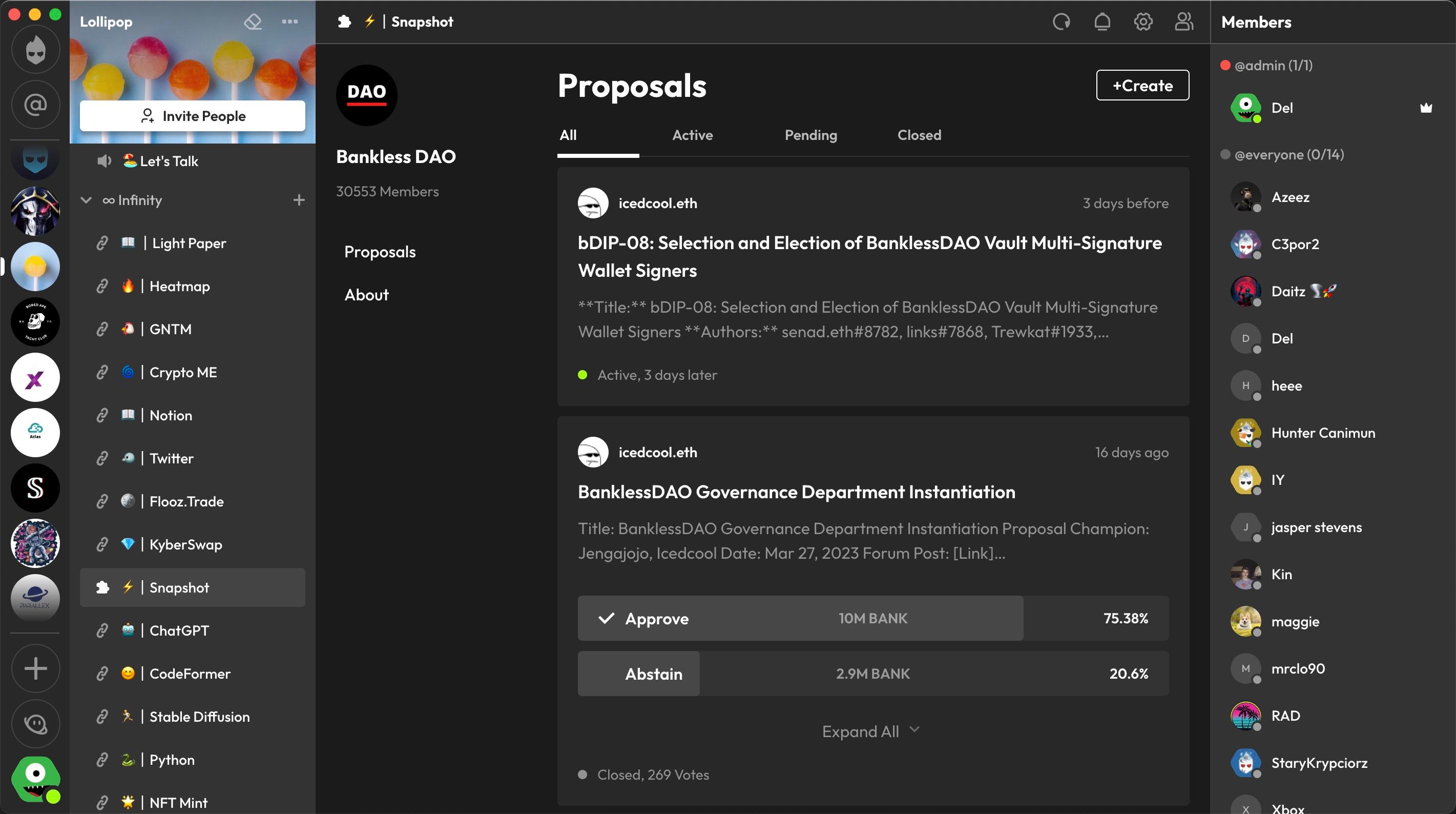Open the explore chat bubble icon
The height and width of the screenshot is (814, 1456).
36,723
